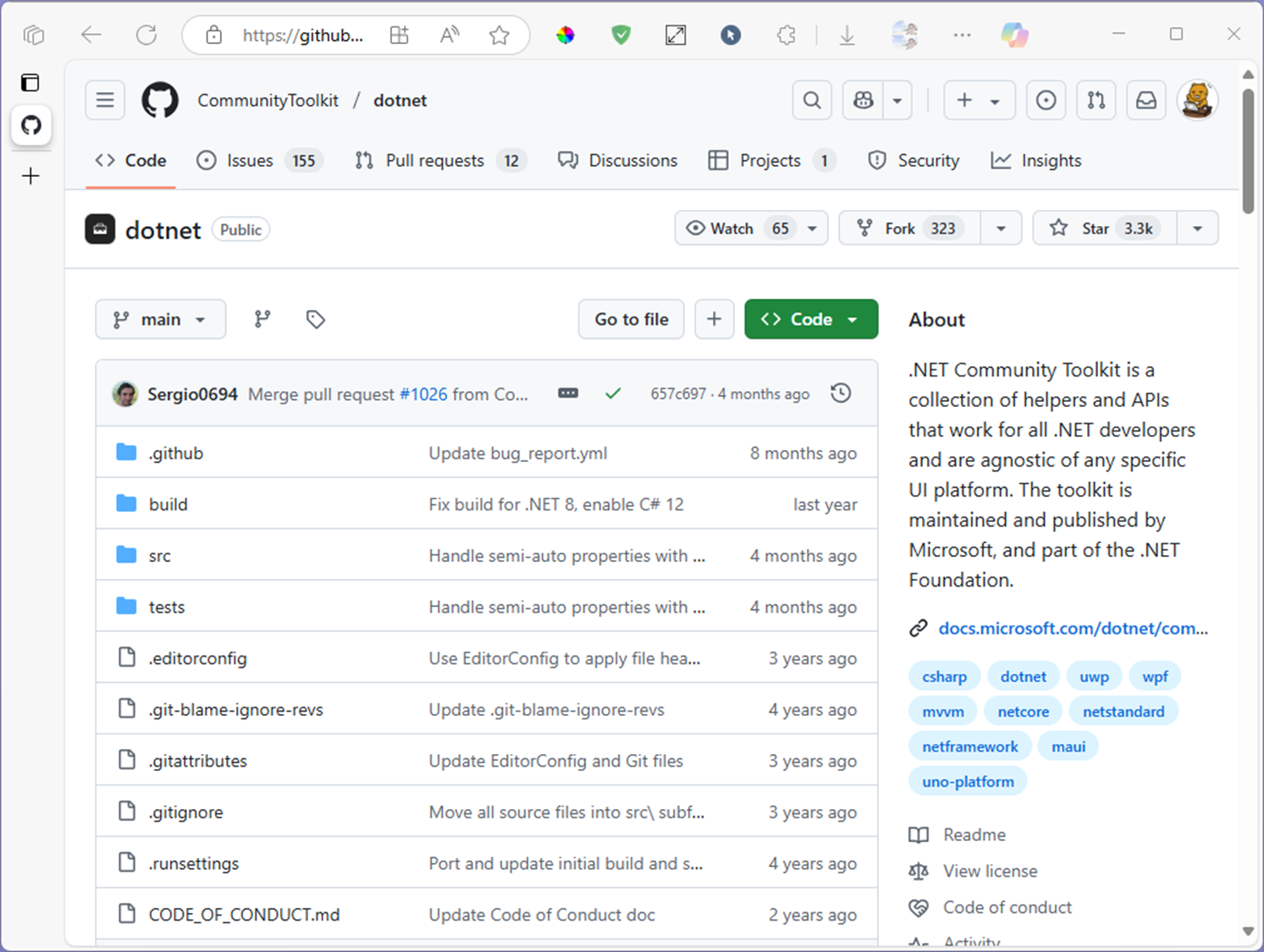This screenshot has height=952, width=1264.
Task: Open the src folder
Action: click(159, 556)
